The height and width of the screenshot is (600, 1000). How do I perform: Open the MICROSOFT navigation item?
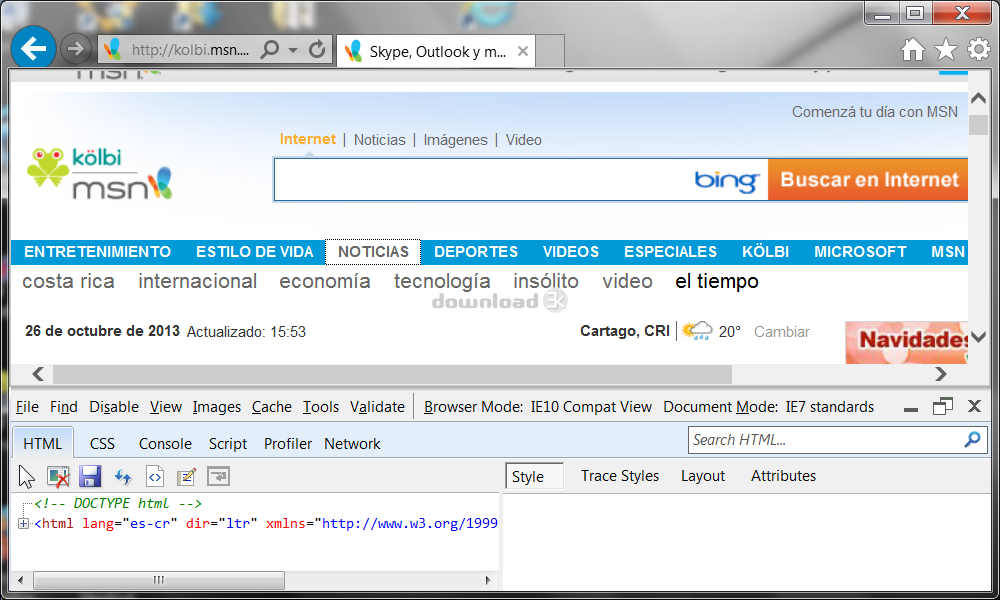(x=860, y=252)
